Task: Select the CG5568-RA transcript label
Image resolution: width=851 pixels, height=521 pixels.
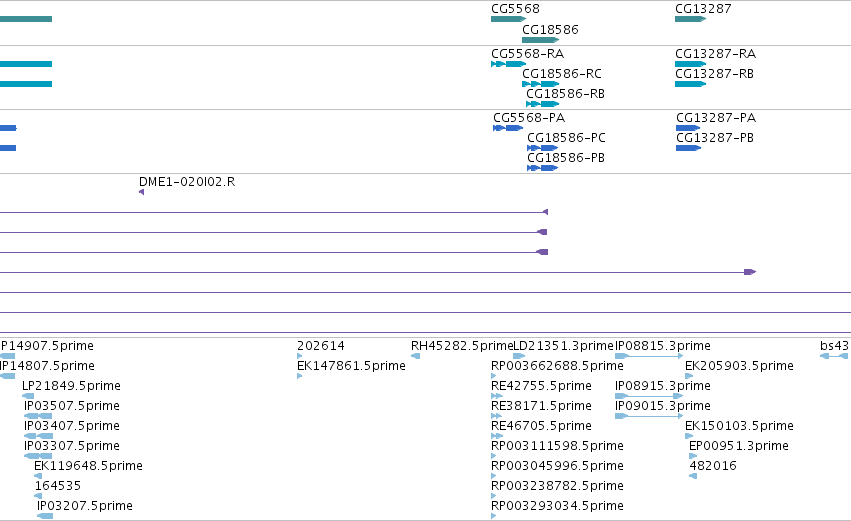Action: [x=527, y=54]
